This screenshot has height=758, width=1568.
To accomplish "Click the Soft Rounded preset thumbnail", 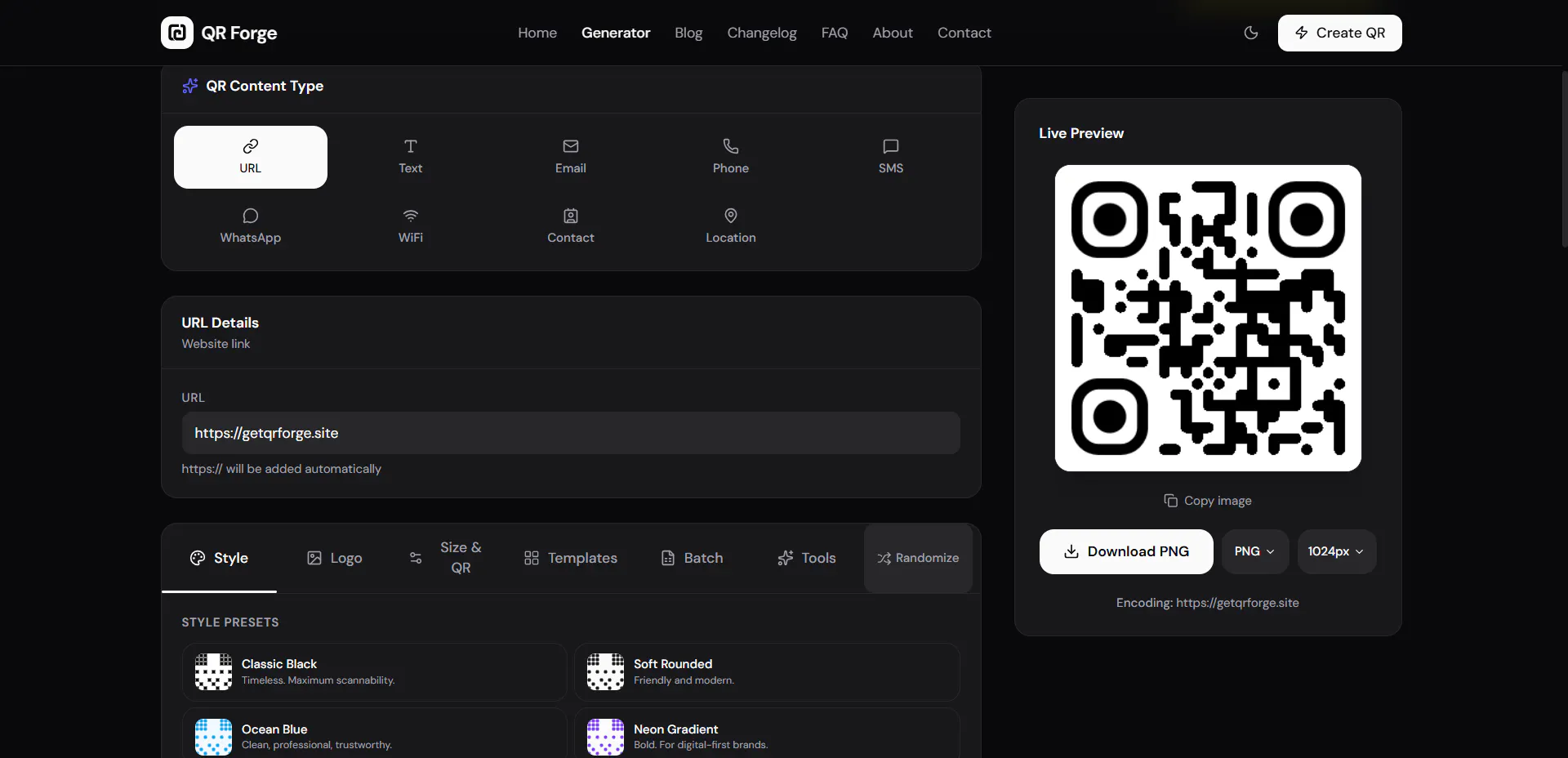I will [605, 671].
